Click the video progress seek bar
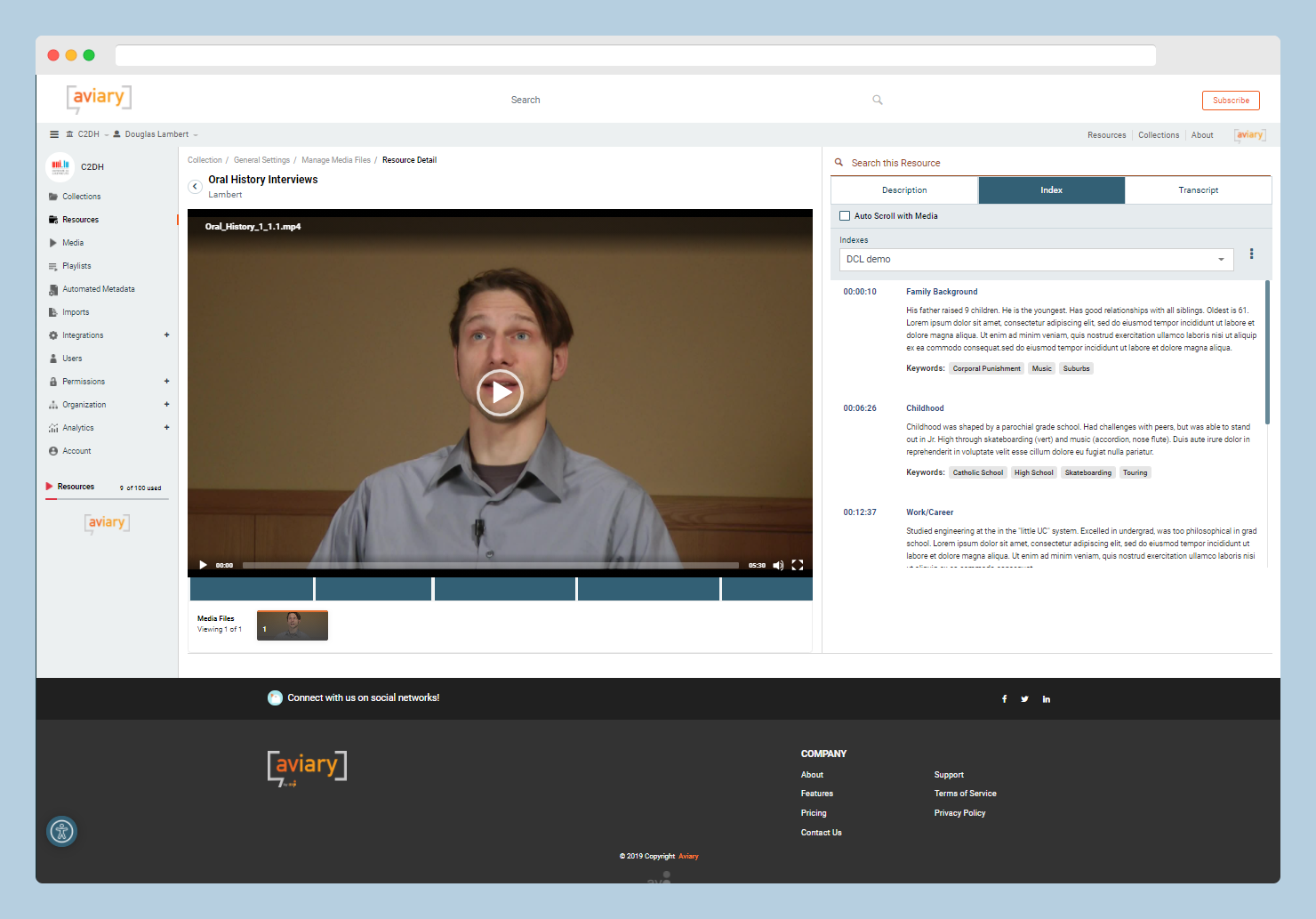This screenshot has width=1316, height=919. point(490,566)
